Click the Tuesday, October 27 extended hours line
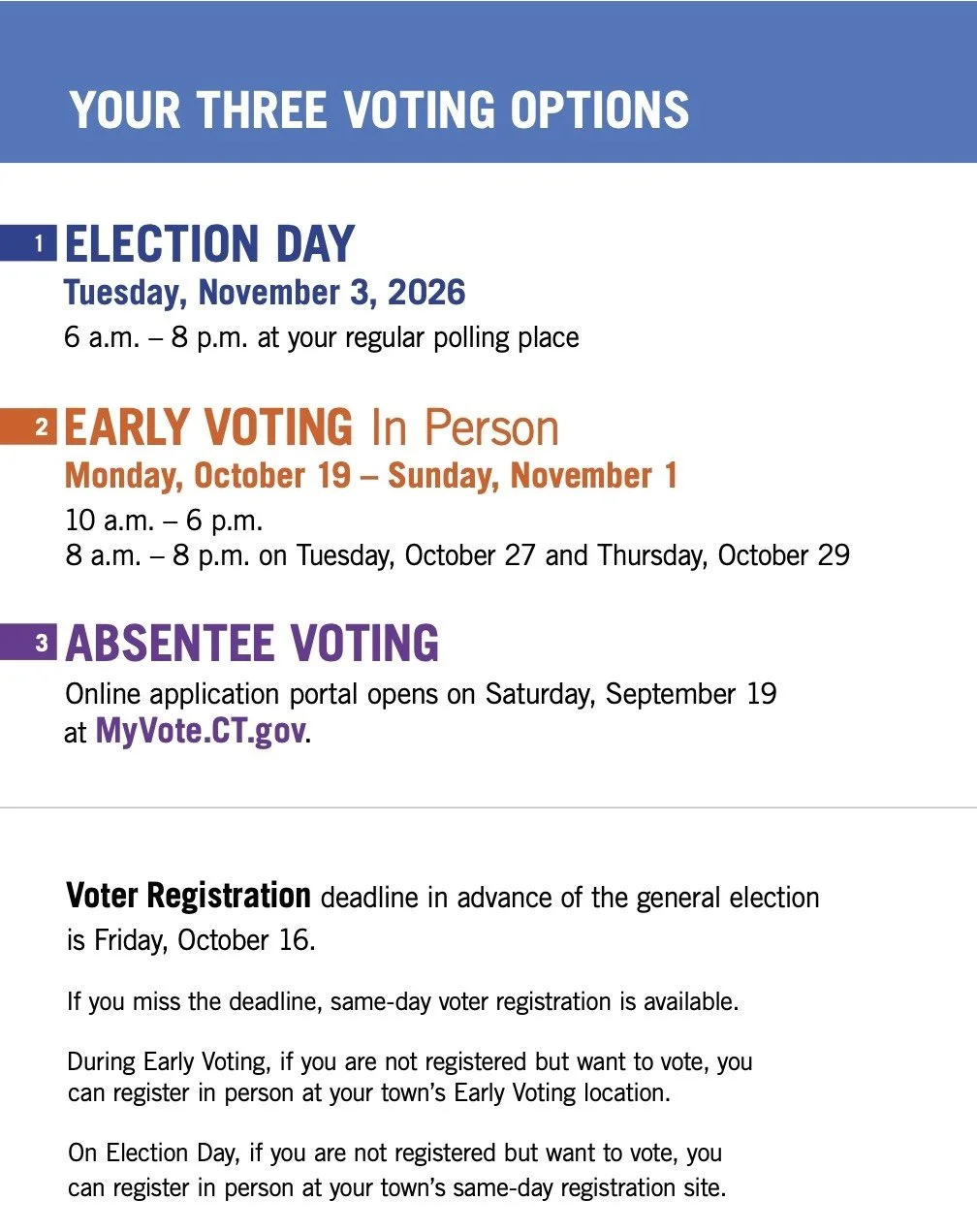Viewport: 977px width, 1232px height. (457, 555)
